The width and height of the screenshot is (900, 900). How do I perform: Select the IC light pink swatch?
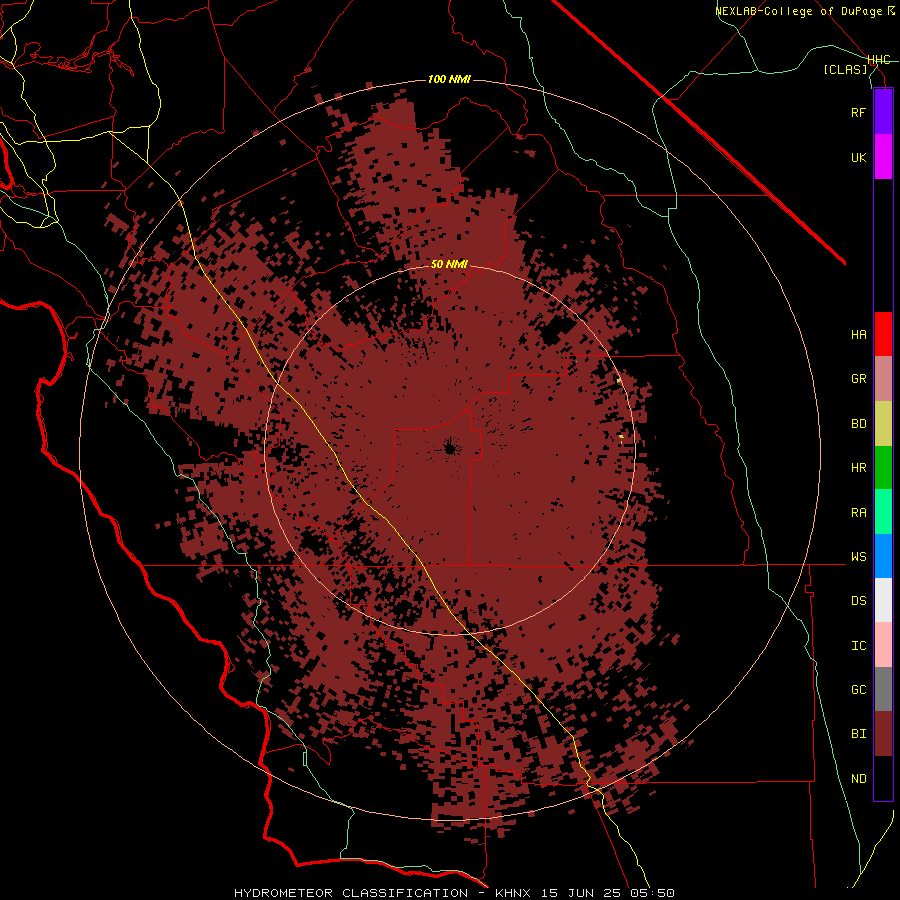point(883,645)
